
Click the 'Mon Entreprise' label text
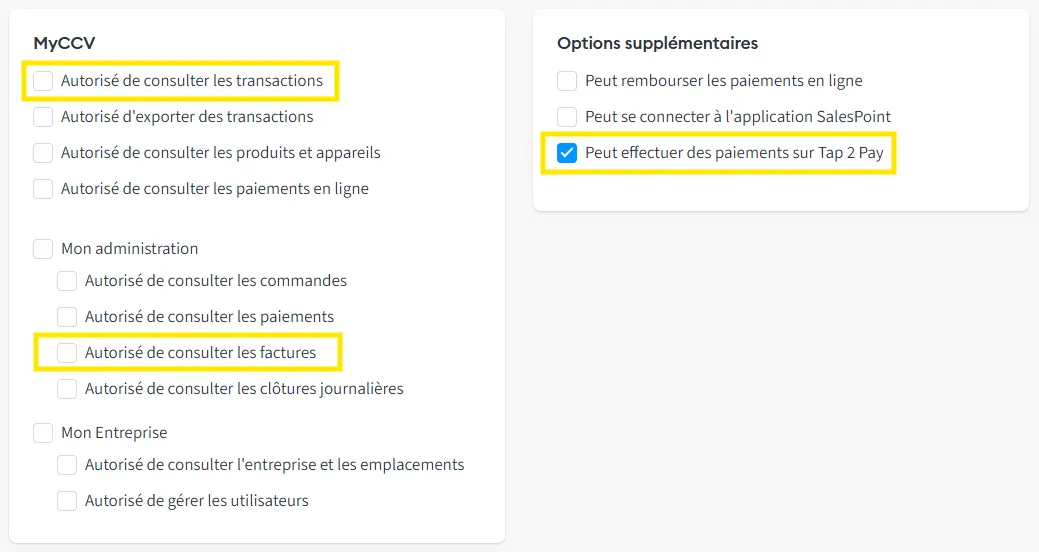(x=114, y=433)
